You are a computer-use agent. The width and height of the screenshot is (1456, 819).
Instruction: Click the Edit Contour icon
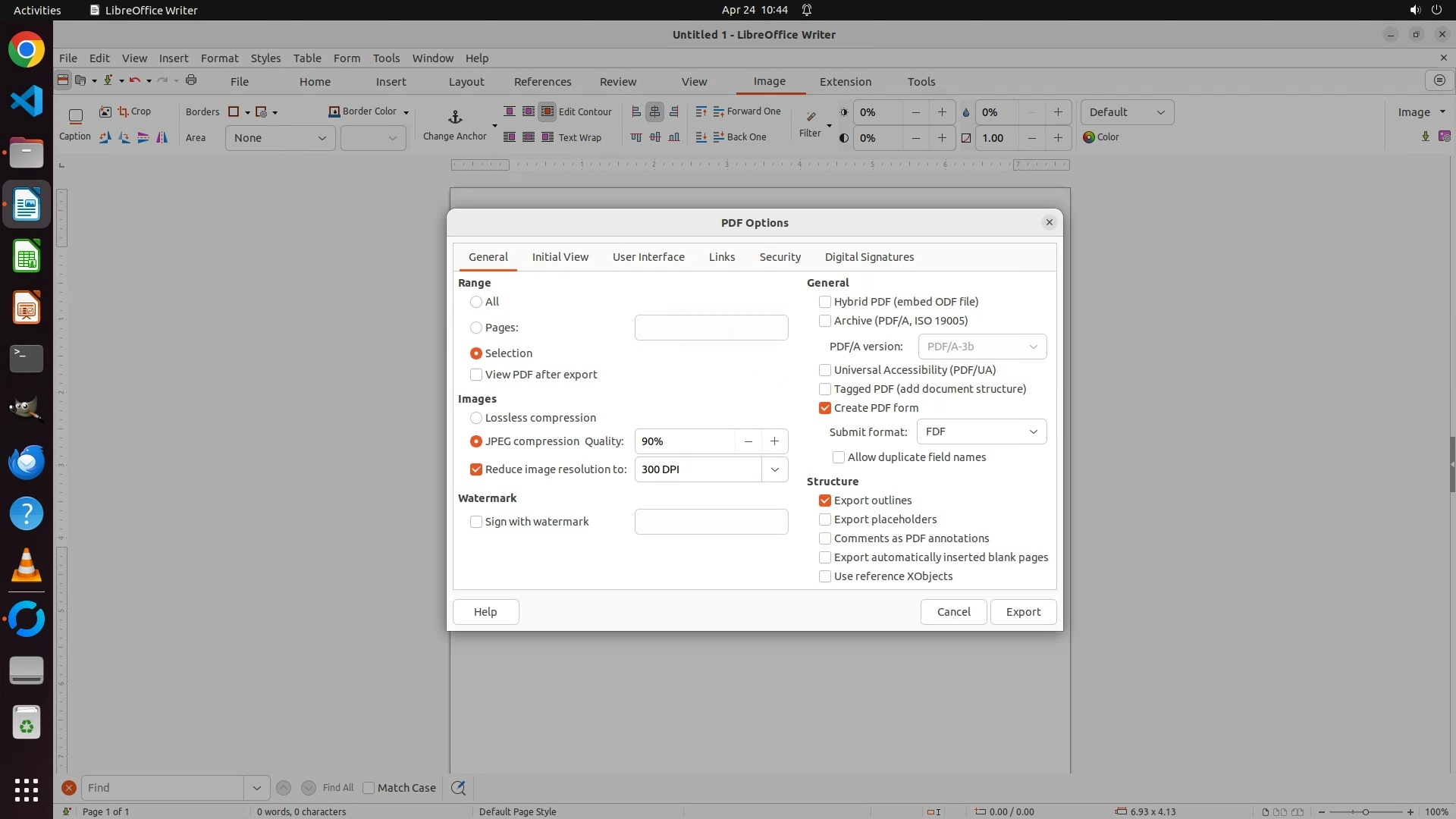point(548,111)
